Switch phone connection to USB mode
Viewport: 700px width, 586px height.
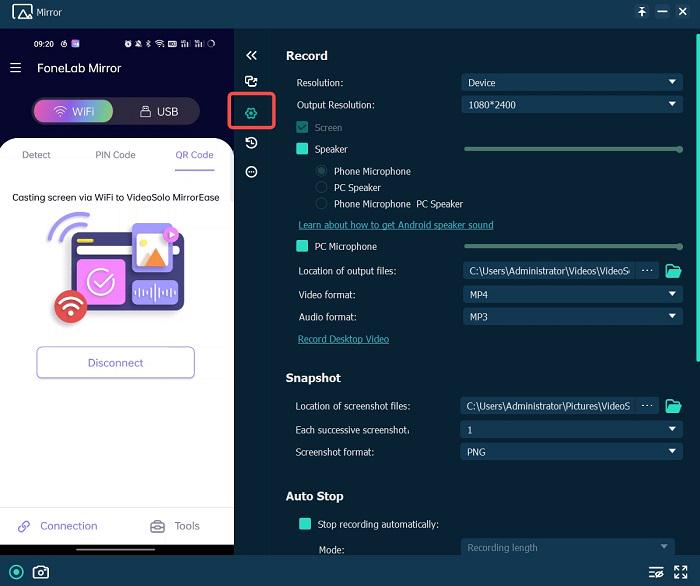tap(158, 111)
